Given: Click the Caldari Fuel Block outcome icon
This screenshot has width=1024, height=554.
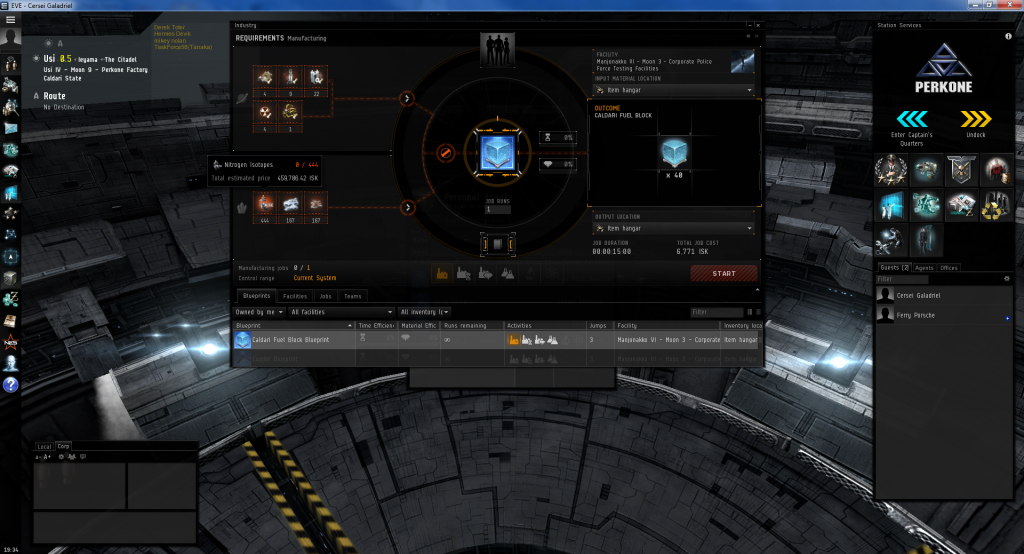Looking at the screenshot, I should pyautogui.click(x=675, y=154).
